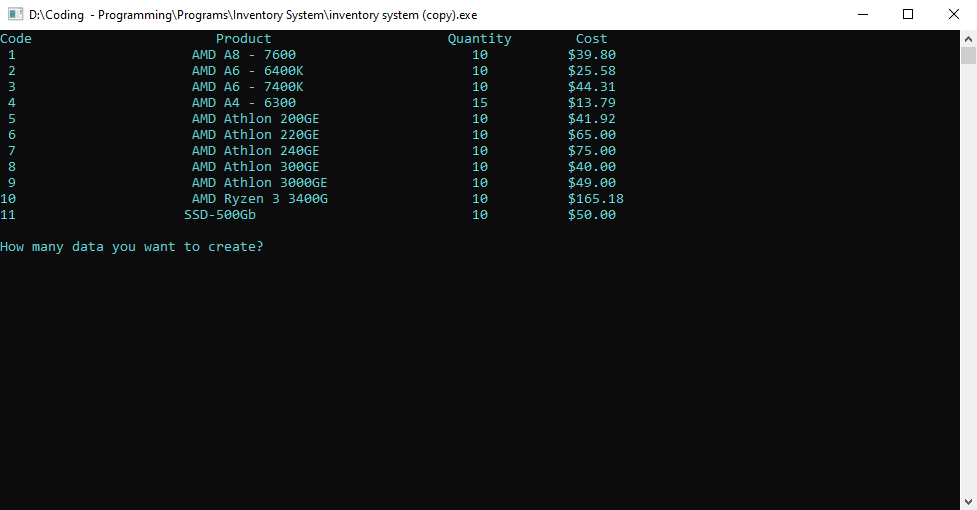977x510 pixels.
Task: Select the AMD Ryzen 3 3400G product name
Action: pos(260,199)
